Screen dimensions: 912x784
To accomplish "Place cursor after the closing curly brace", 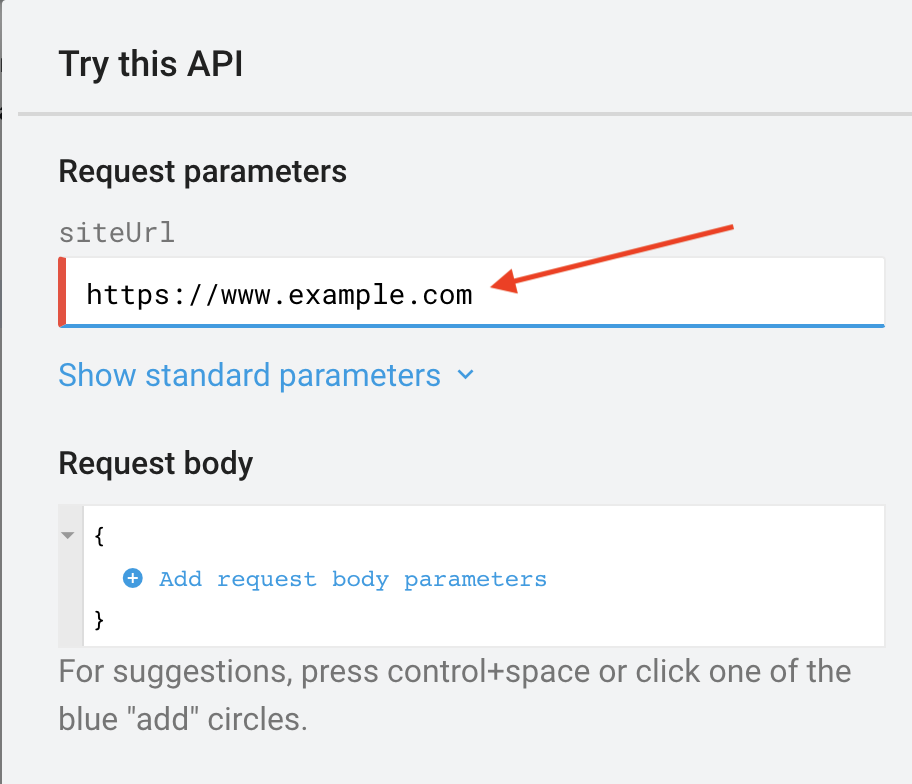I will pyautogui.click(x=106, y=620).
